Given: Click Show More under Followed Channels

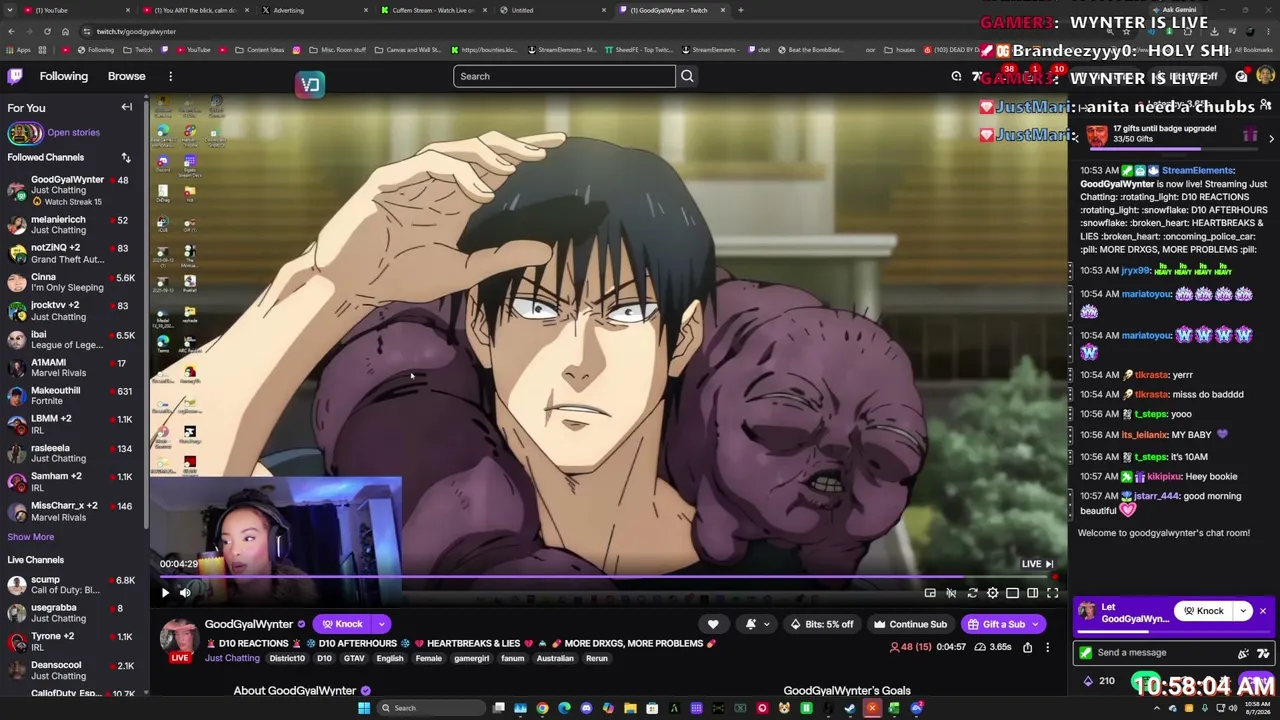Looking at the screenshot, I should (31, 537).
